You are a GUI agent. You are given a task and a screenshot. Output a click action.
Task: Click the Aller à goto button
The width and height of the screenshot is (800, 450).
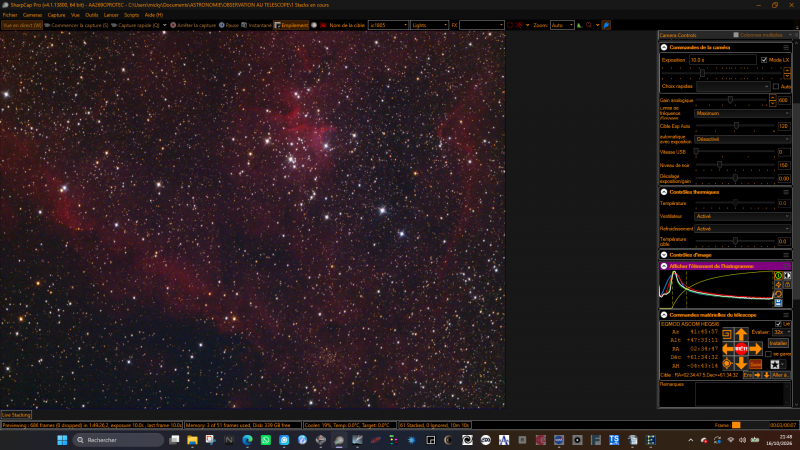[x=780, y=375]
